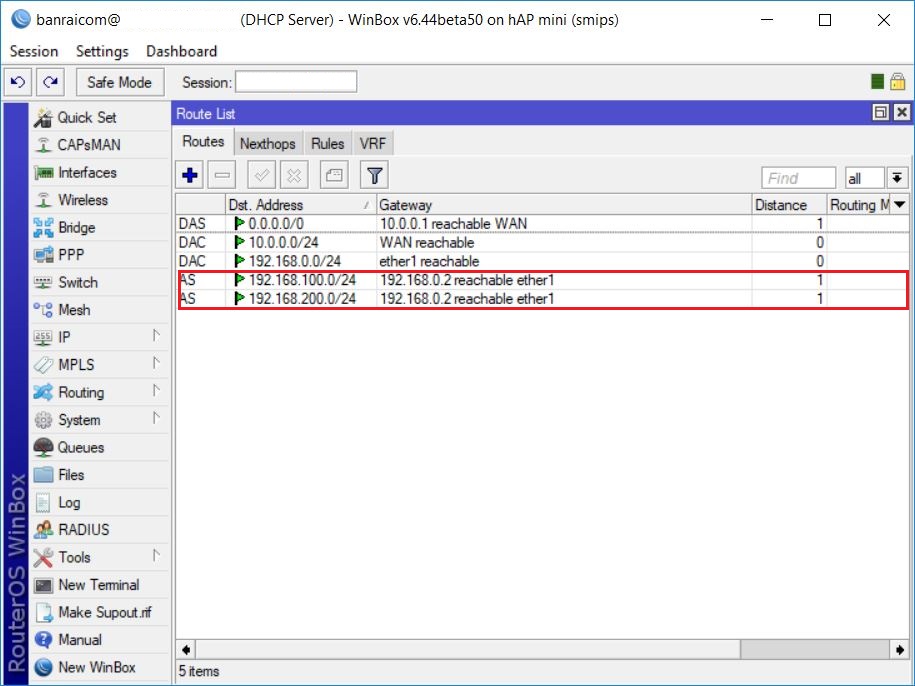Switch to the Nexthops tab
Image resolution: width=915 pixels, height=686 pixels.
[x=268, y=144]
